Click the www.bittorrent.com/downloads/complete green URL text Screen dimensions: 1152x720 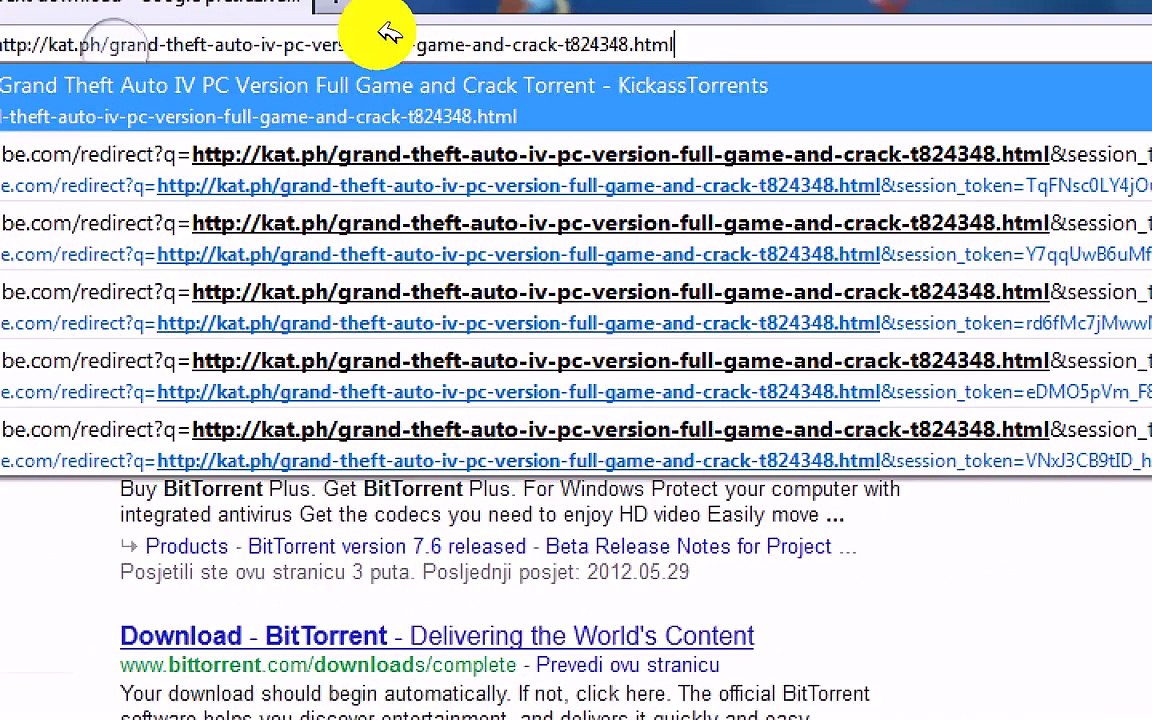click(x=318, y=665)
